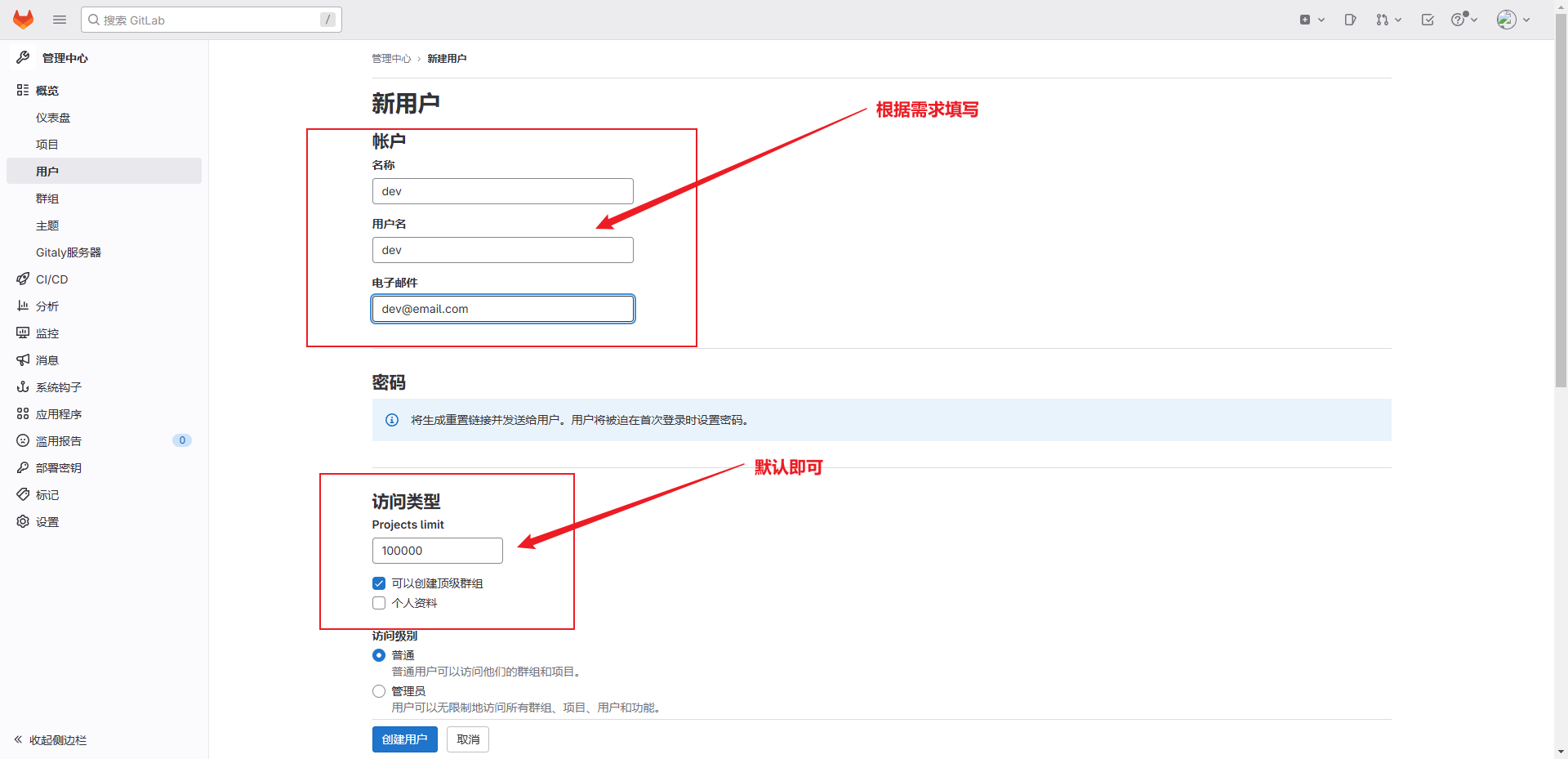Click 新建用户 breadcrumb link
The image size is (1568, 759).
tap(447, 59)
